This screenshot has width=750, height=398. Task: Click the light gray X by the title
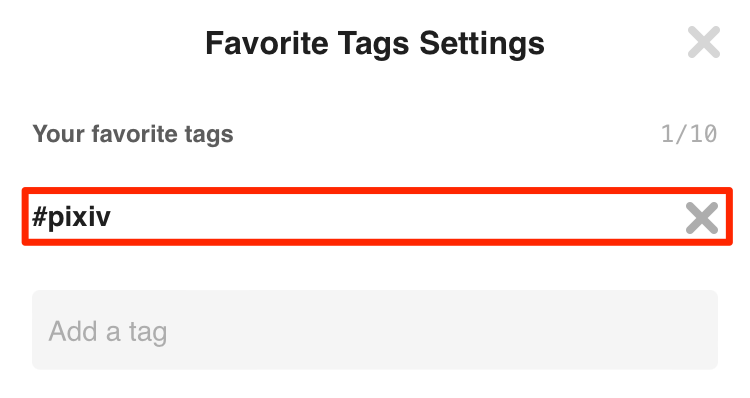(704, 42)
